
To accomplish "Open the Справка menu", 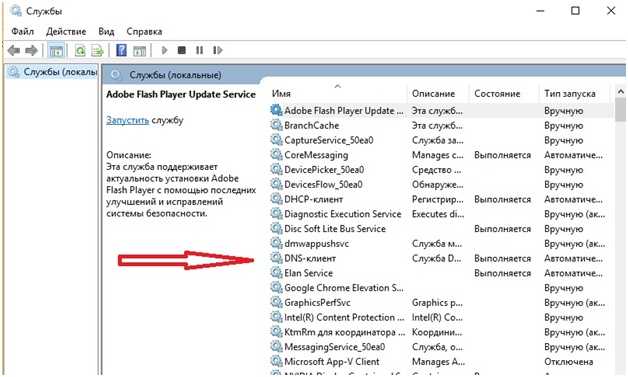I will 144,31.
